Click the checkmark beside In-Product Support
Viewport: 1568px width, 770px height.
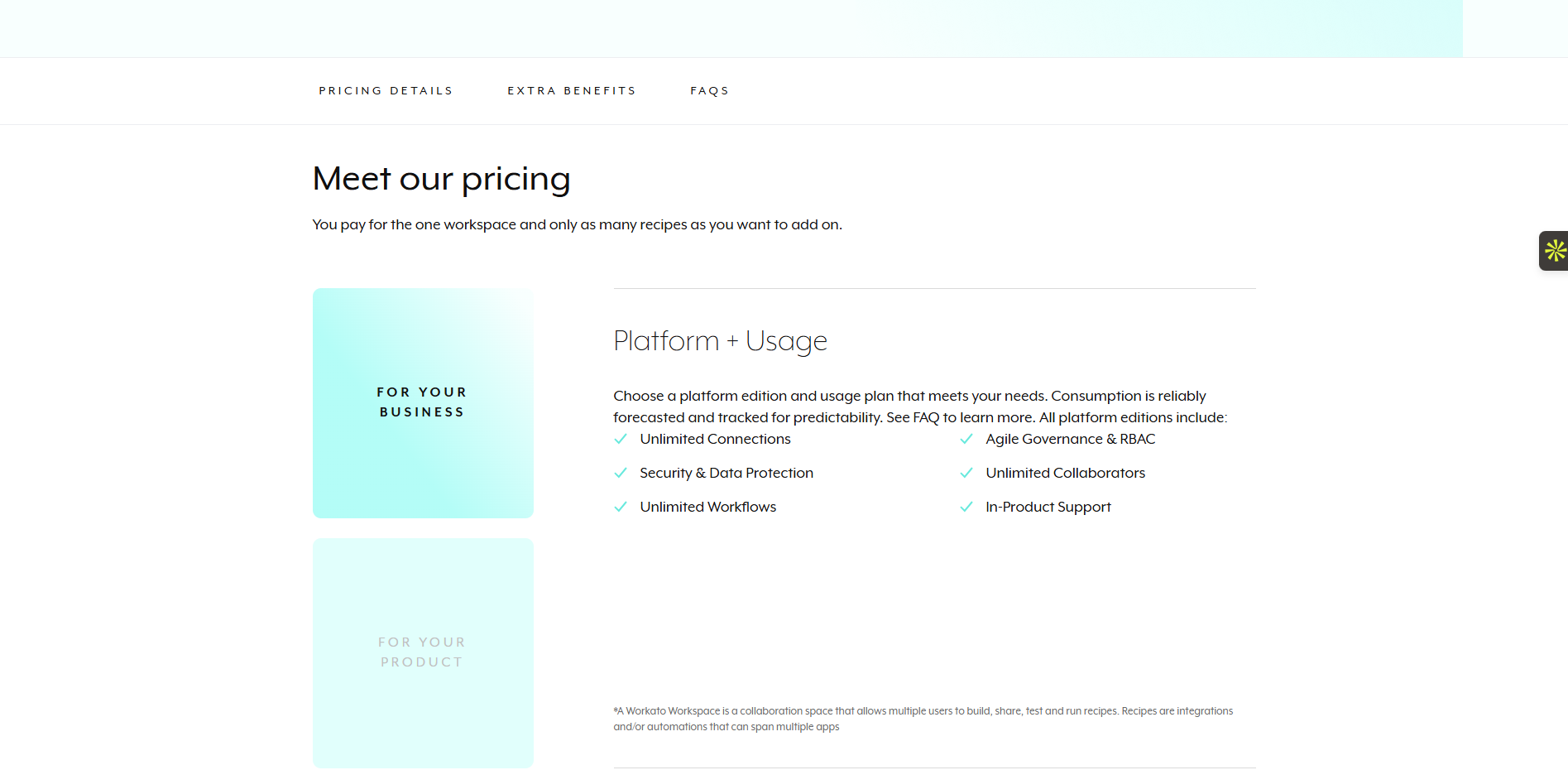(966, 507)
